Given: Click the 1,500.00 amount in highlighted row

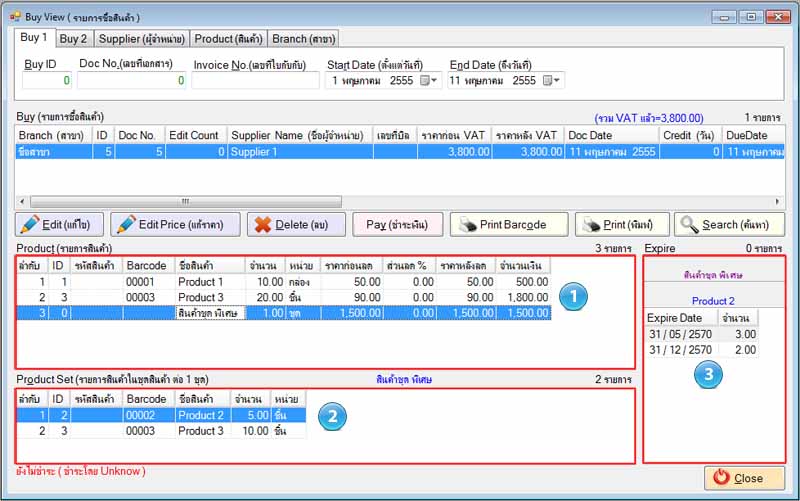Looking at the screenshot, I should 524,313.
